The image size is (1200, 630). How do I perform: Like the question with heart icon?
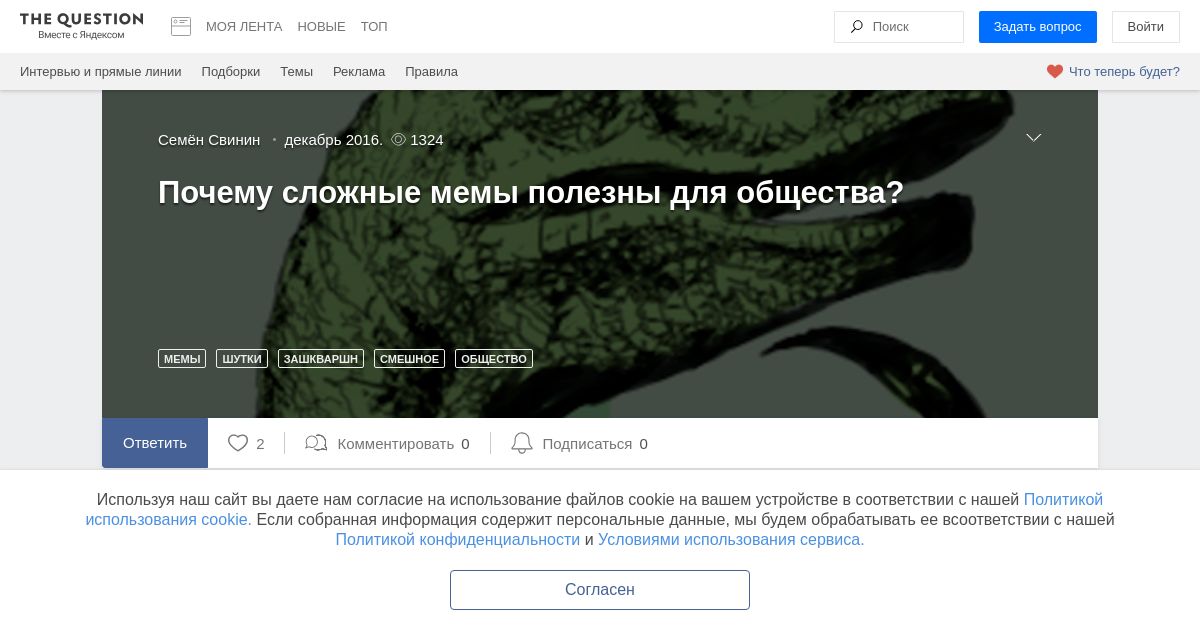[x=238, y=443]
